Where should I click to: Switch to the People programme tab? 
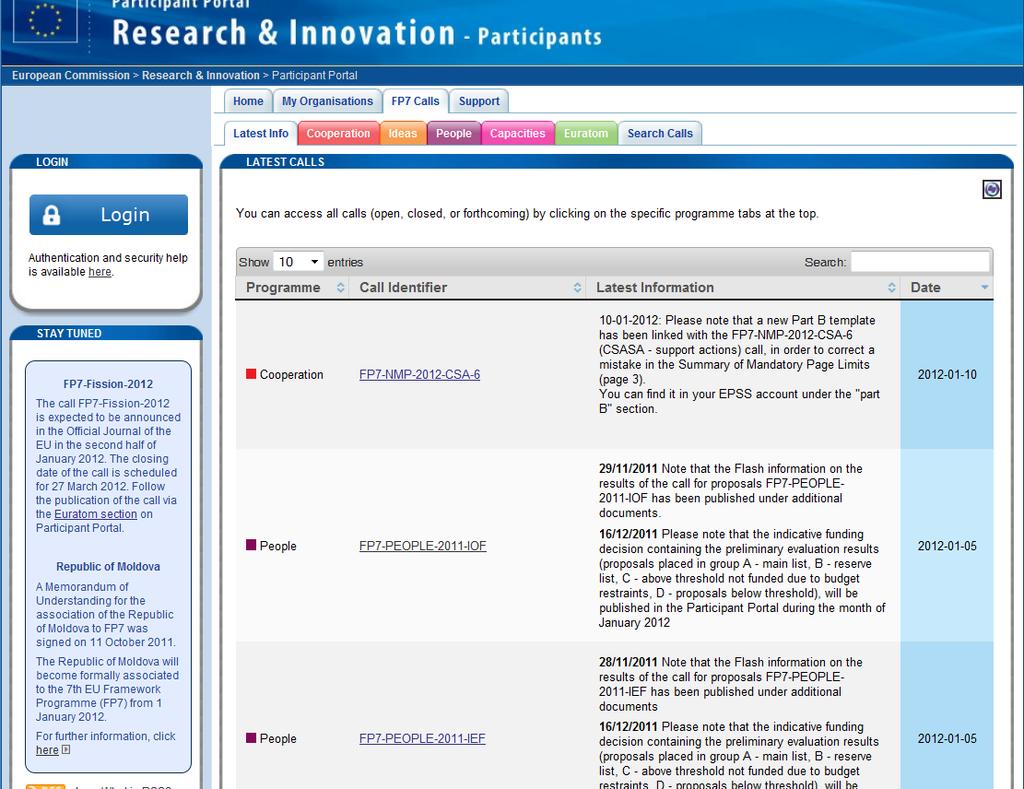(454, 133)
